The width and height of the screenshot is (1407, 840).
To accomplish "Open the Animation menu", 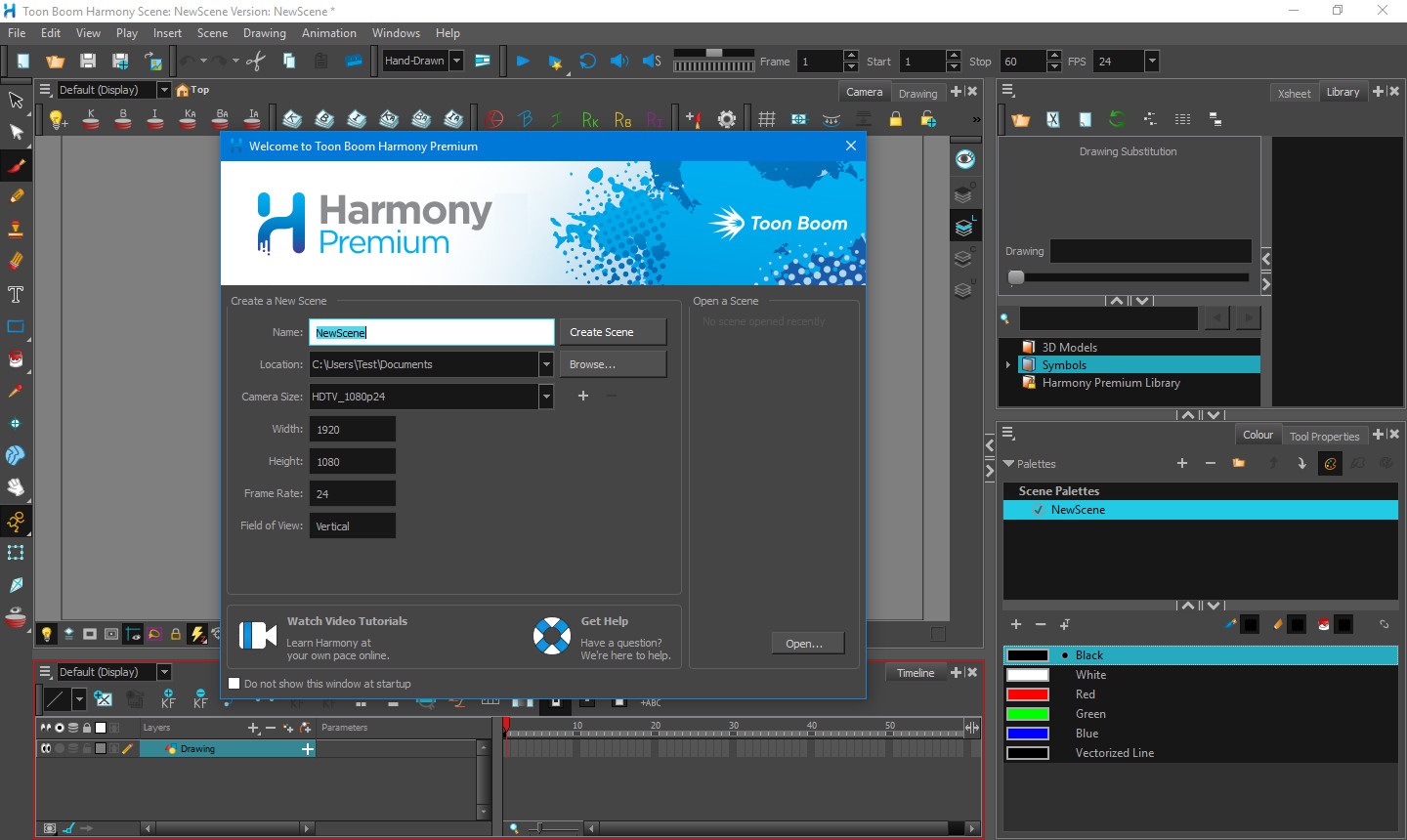I will pyautogui.click(x=329, y=33).
